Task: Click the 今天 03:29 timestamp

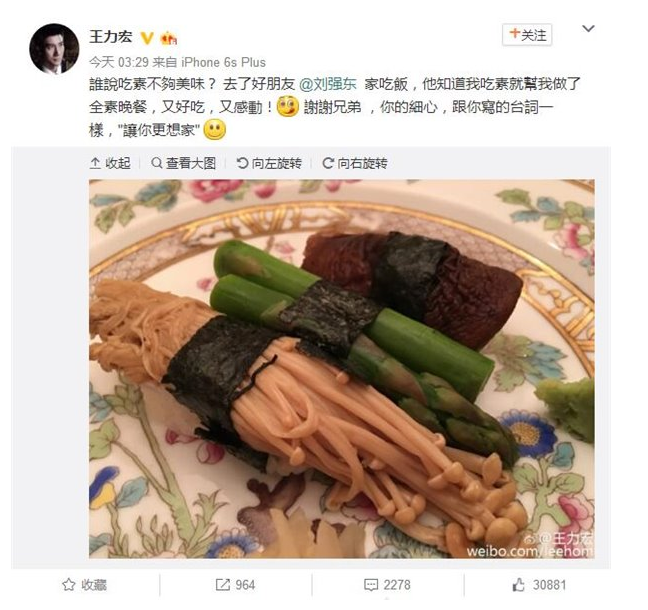Action: (x=119, y=62)
